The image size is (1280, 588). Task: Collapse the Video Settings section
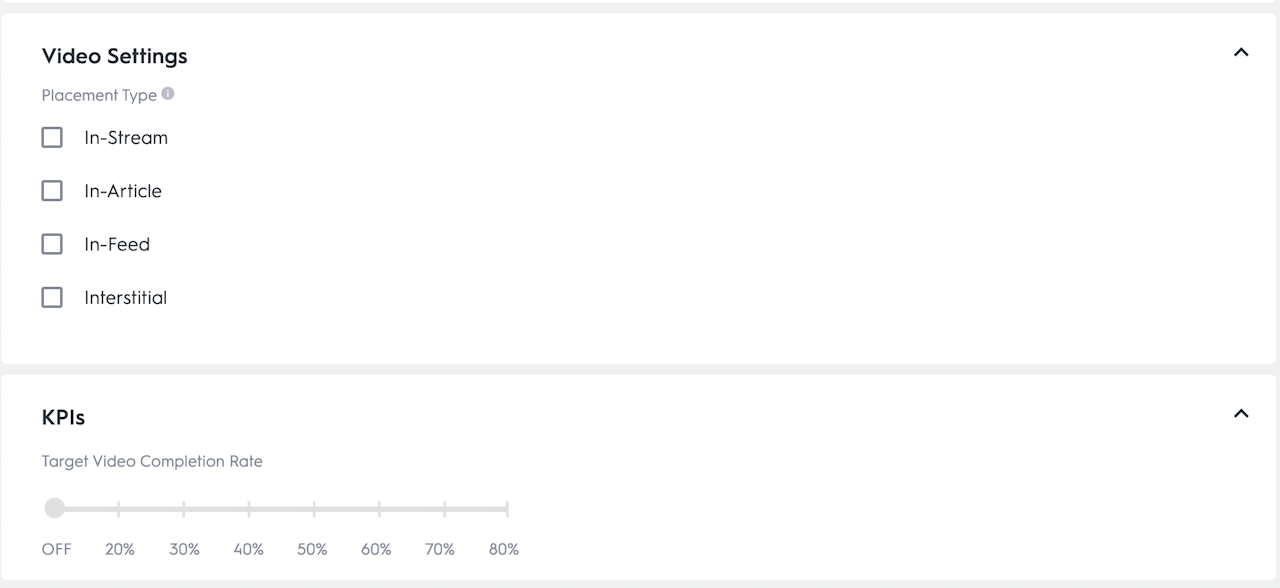click(x=1241, y=52)
